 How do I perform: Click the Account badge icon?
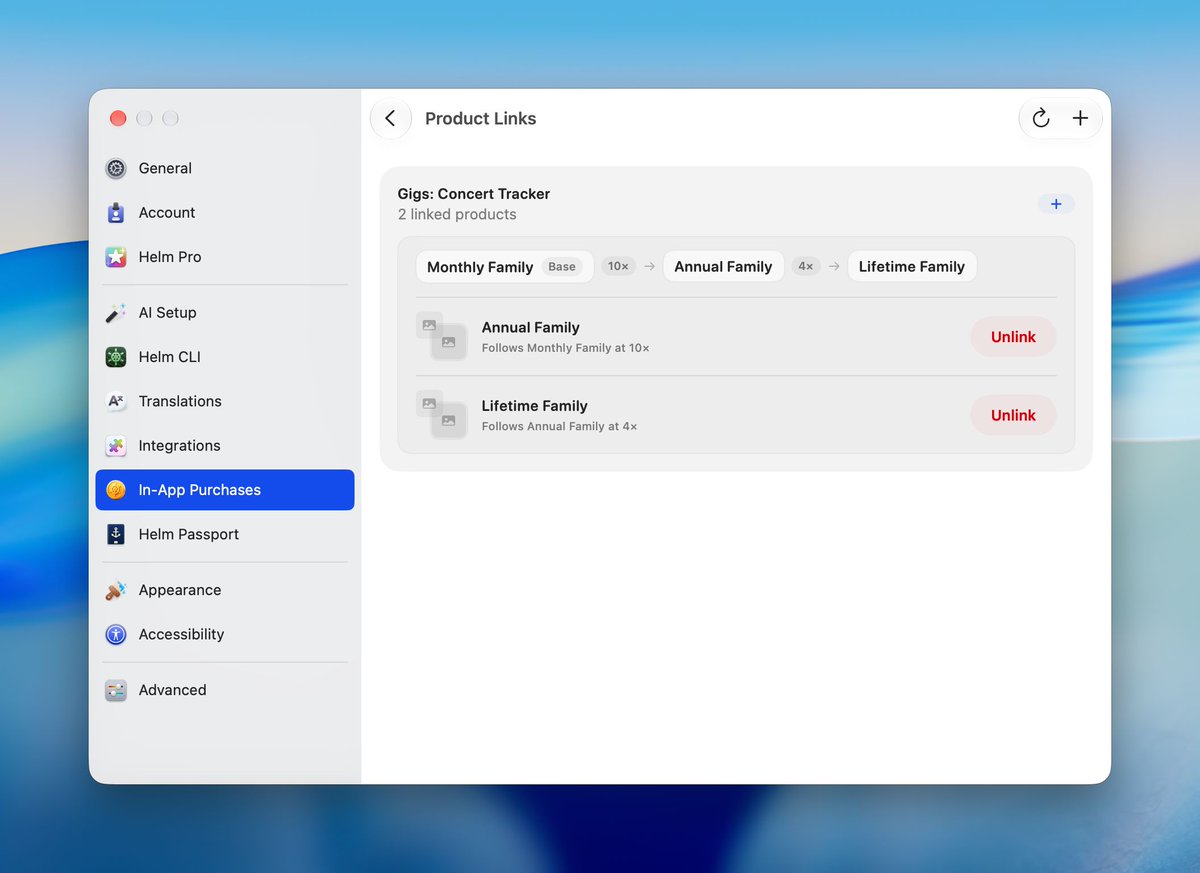tap(116, 213)
